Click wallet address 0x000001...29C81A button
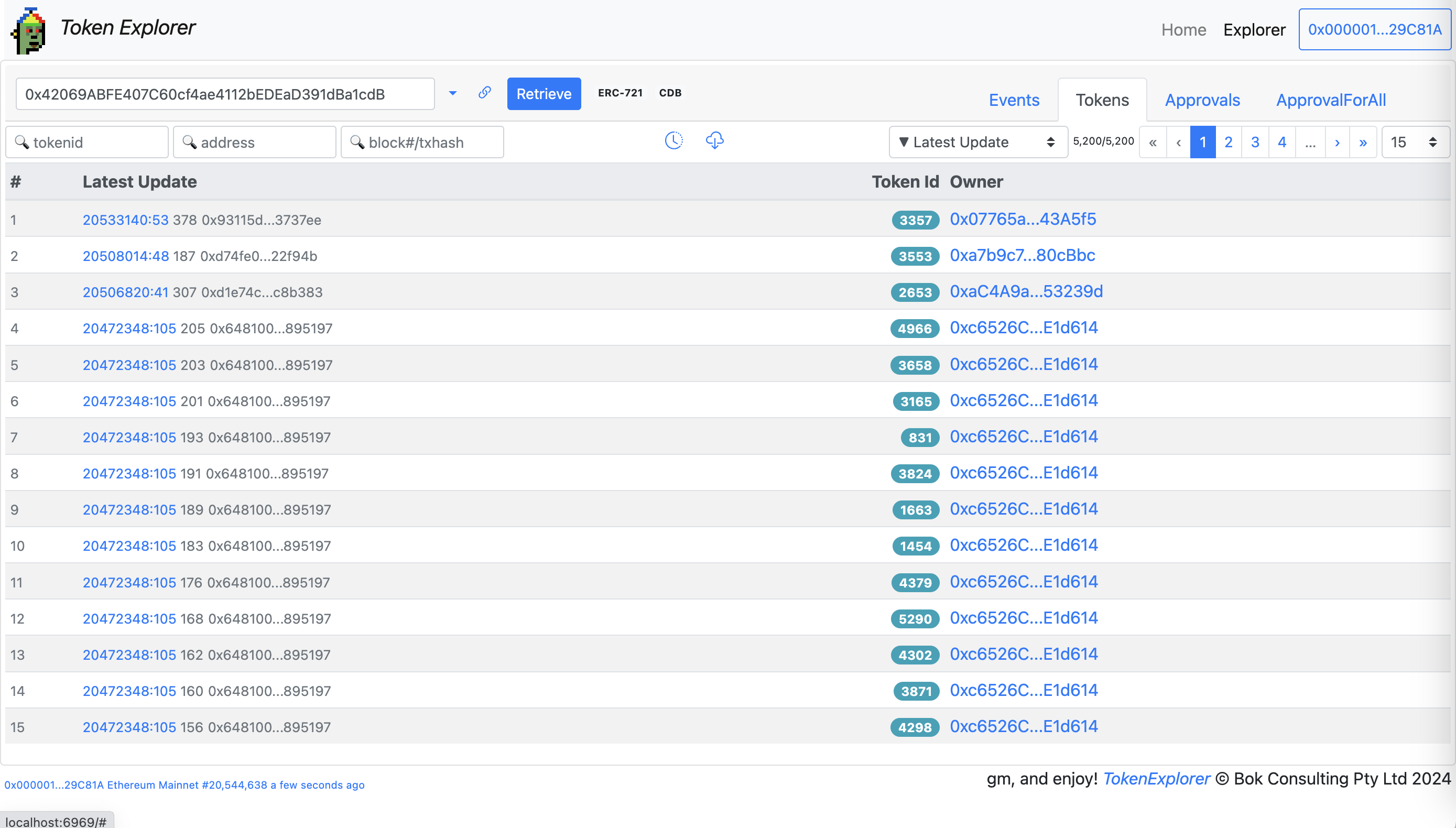Screen dimensions: 1456x828 (1374, 29)
